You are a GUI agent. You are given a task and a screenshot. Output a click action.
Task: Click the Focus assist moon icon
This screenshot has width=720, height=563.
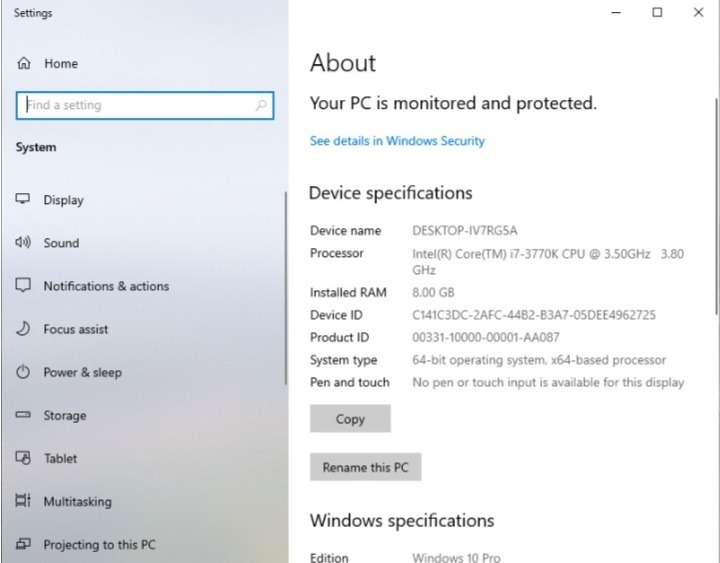(x=24, y=329)
